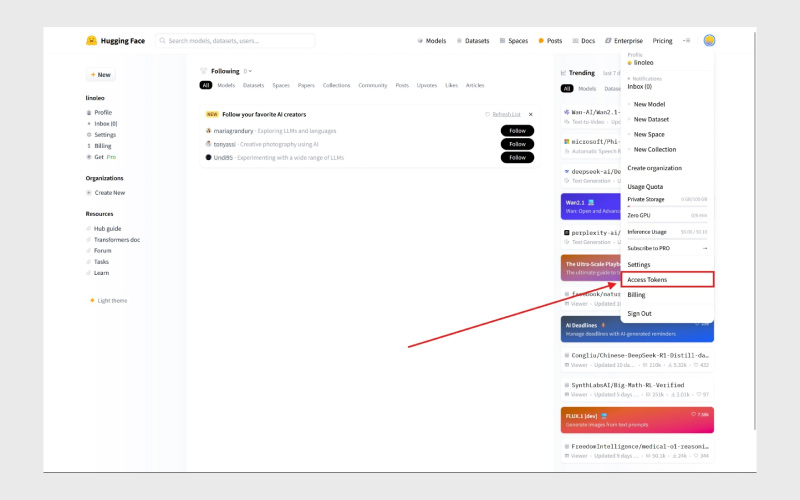800x500 pixels.
Task: Open the user avatar in the top bar
Action: pos(708,41)
